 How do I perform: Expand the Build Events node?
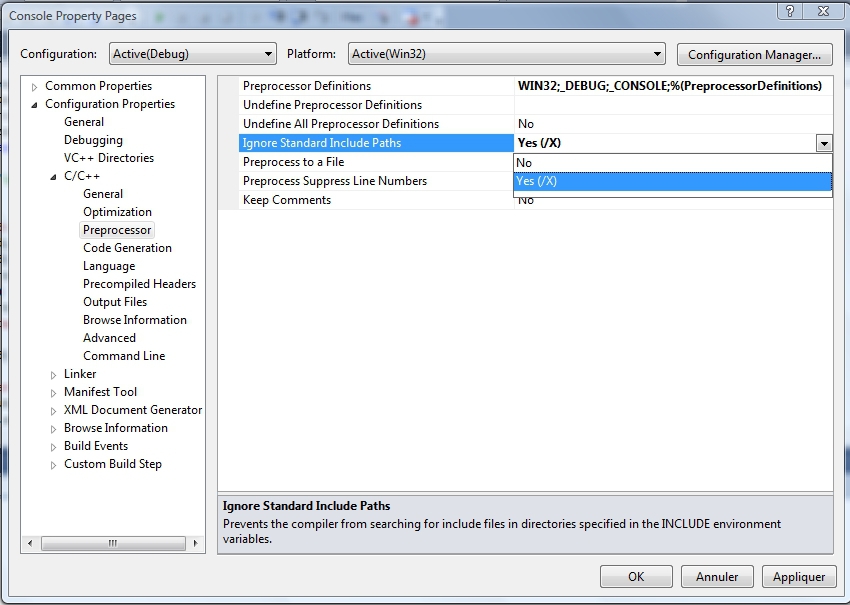click(x=54, y=447)
